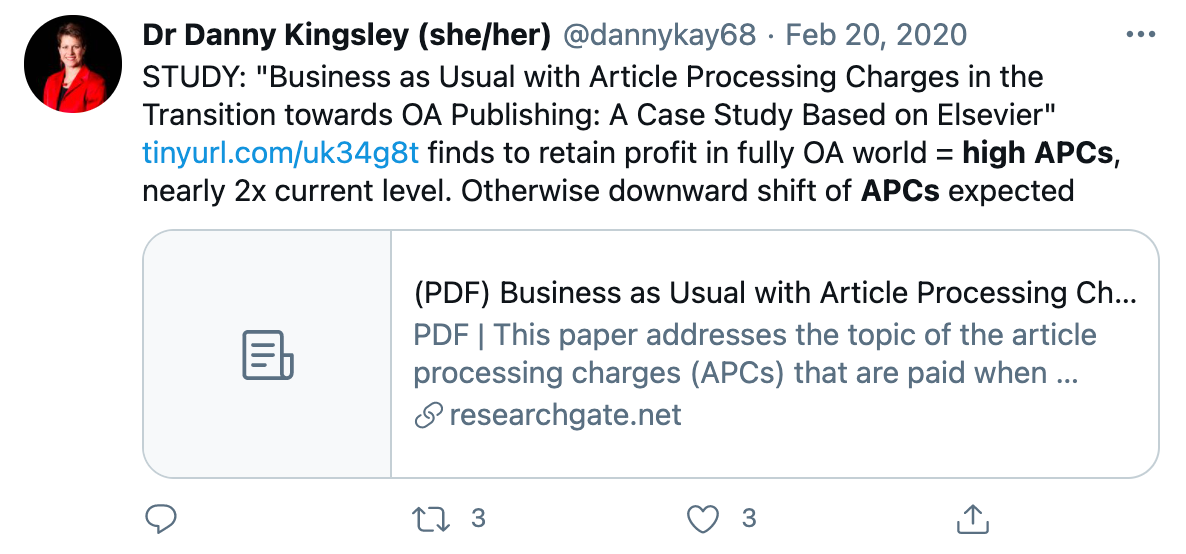Click the chain link icon beside researchgate.net

tap(428, 416)
